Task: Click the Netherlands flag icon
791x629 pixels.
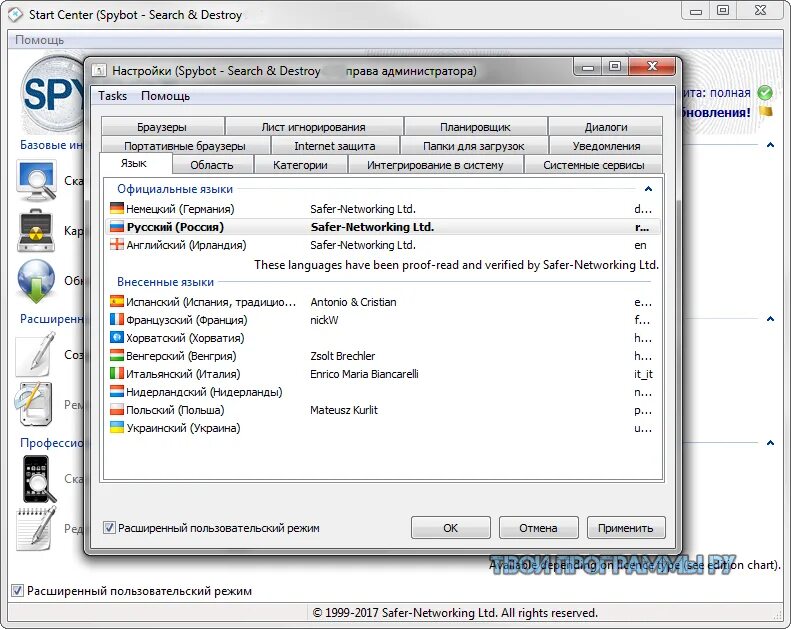Action: (x=117, y=391)
